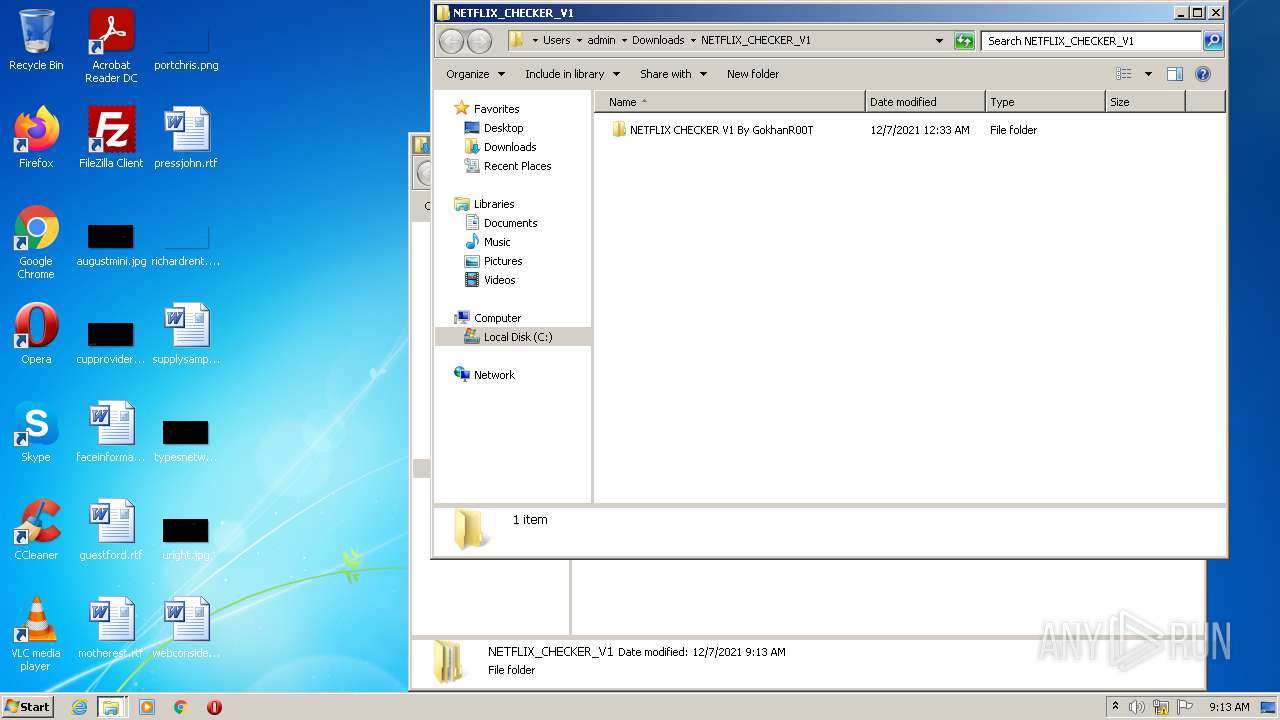Select Computer in the navigation pane
Screen dimensions: 1280x720
point(497,318)
